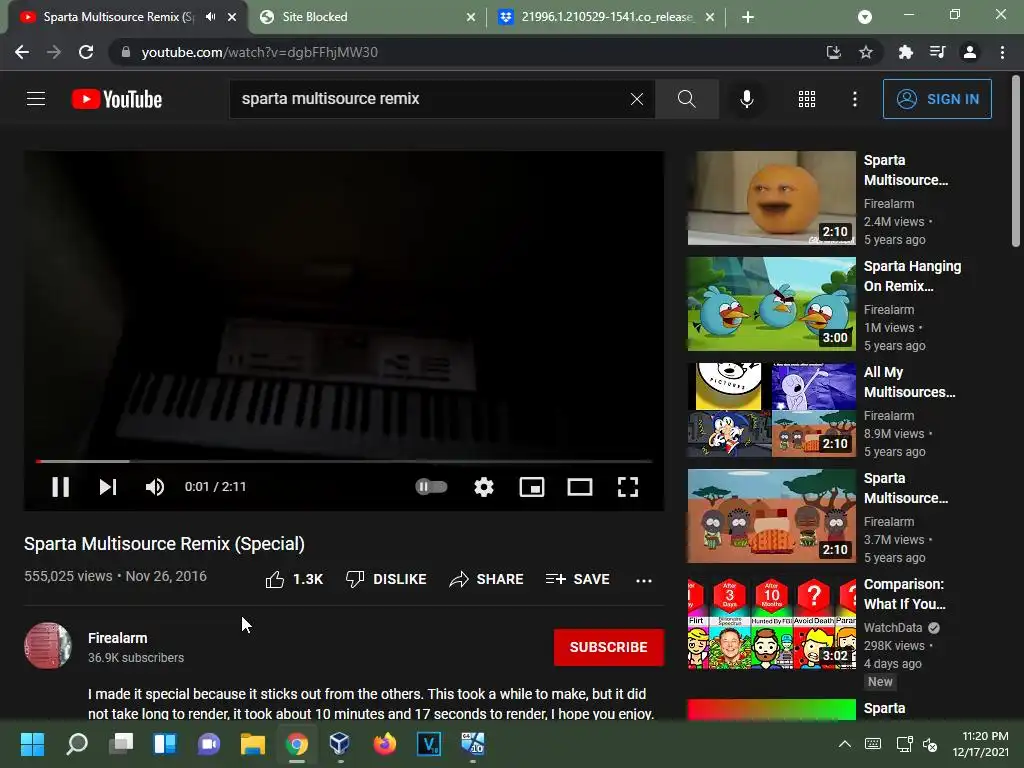View the site padlock info
This screenshot has height=768, width=1024.
tap(126, 52)
